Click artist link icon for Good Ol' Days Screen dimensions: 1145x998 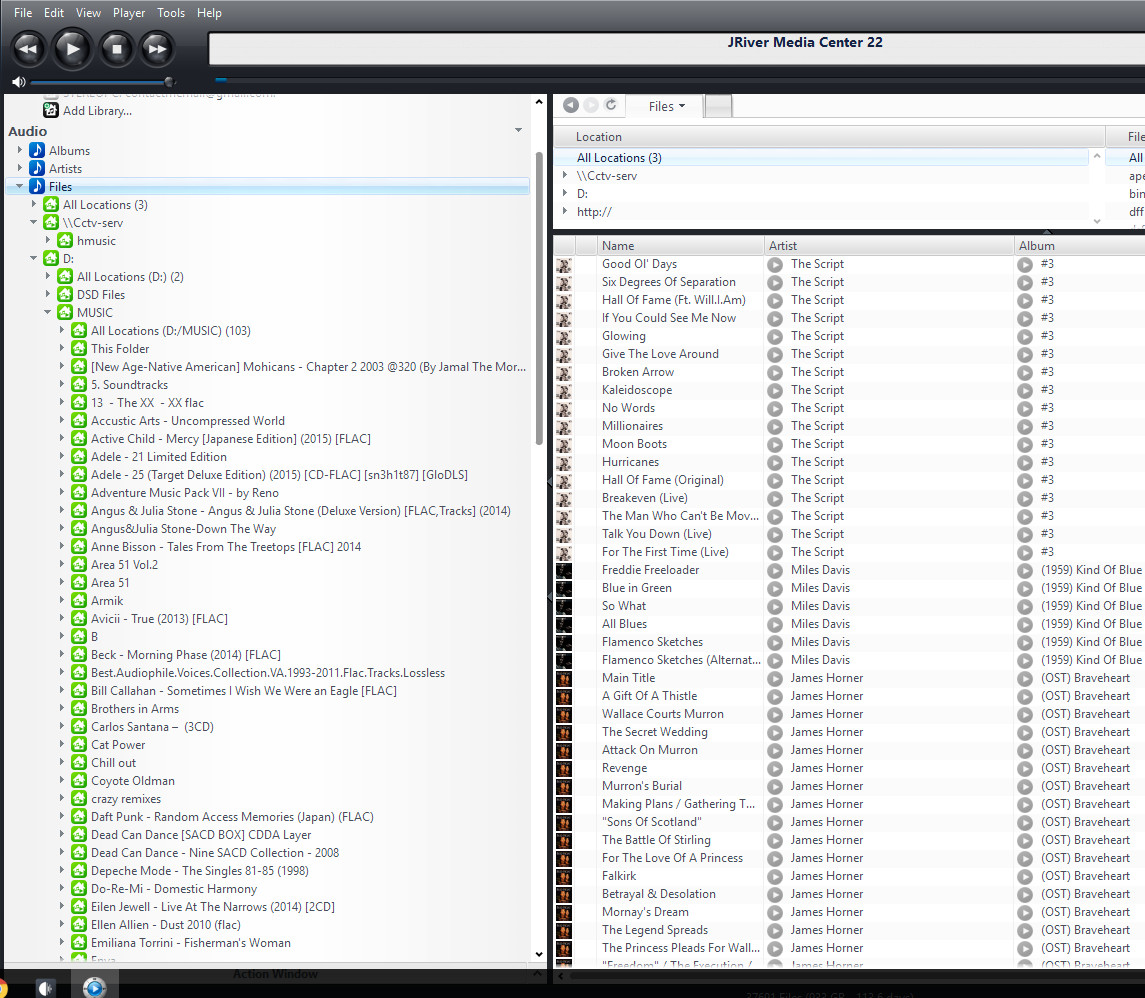click(775, 264)
